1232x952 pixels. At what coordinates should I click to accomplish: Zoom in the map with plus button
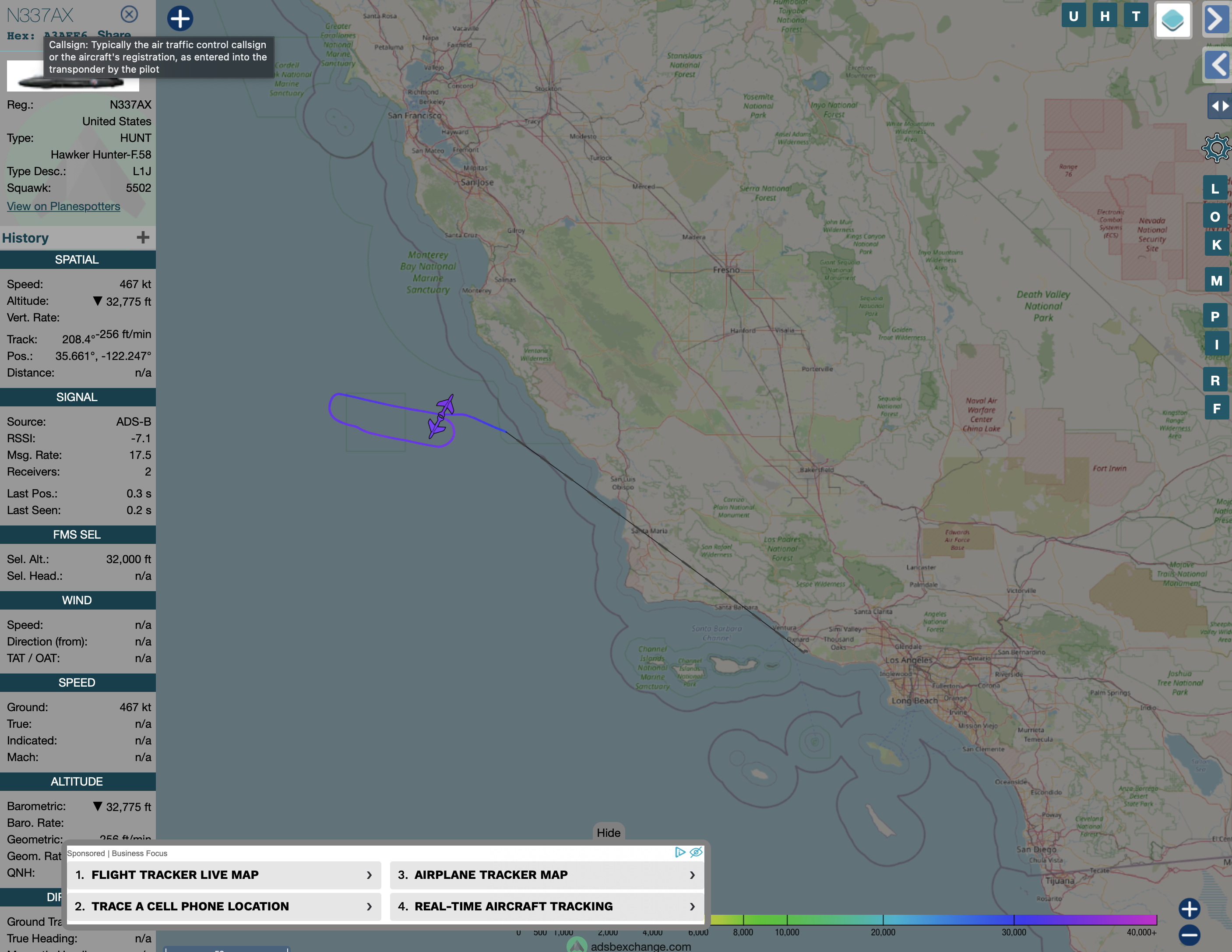pos(1189,909)
